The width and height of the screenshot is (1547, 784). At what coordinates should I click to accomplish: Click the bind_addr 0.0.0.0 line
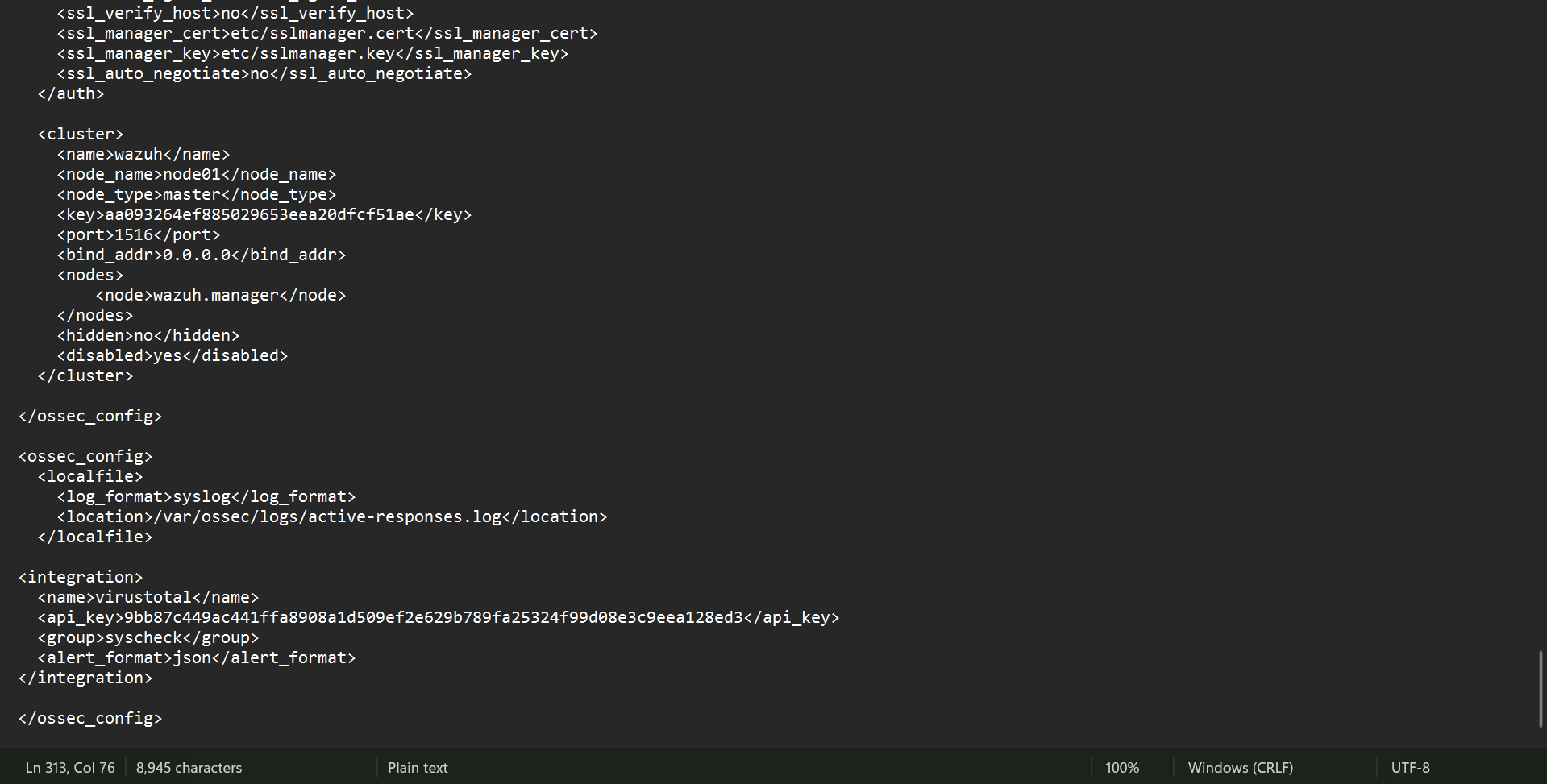[201, 255]
